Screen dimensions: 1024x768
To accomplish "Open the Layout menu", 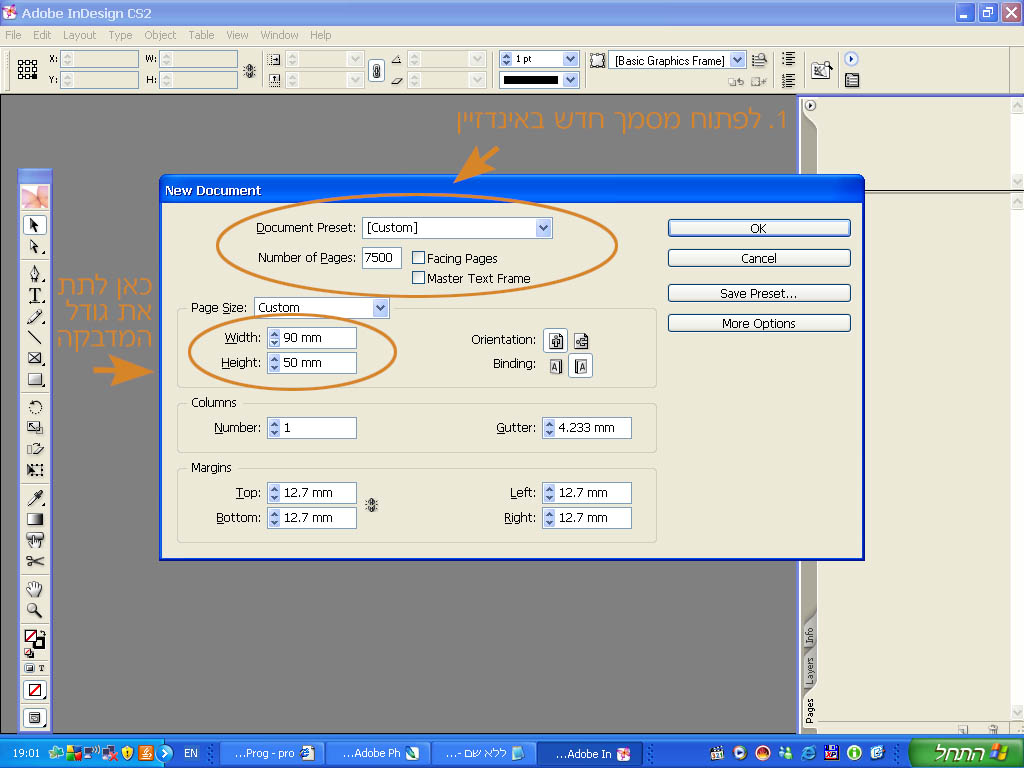I will (x=80, y=35).
